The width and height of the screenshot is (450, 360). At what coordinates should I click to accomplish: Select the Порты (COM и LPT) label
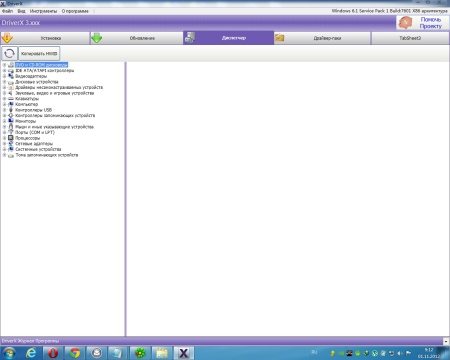click(x=35, y=132)
